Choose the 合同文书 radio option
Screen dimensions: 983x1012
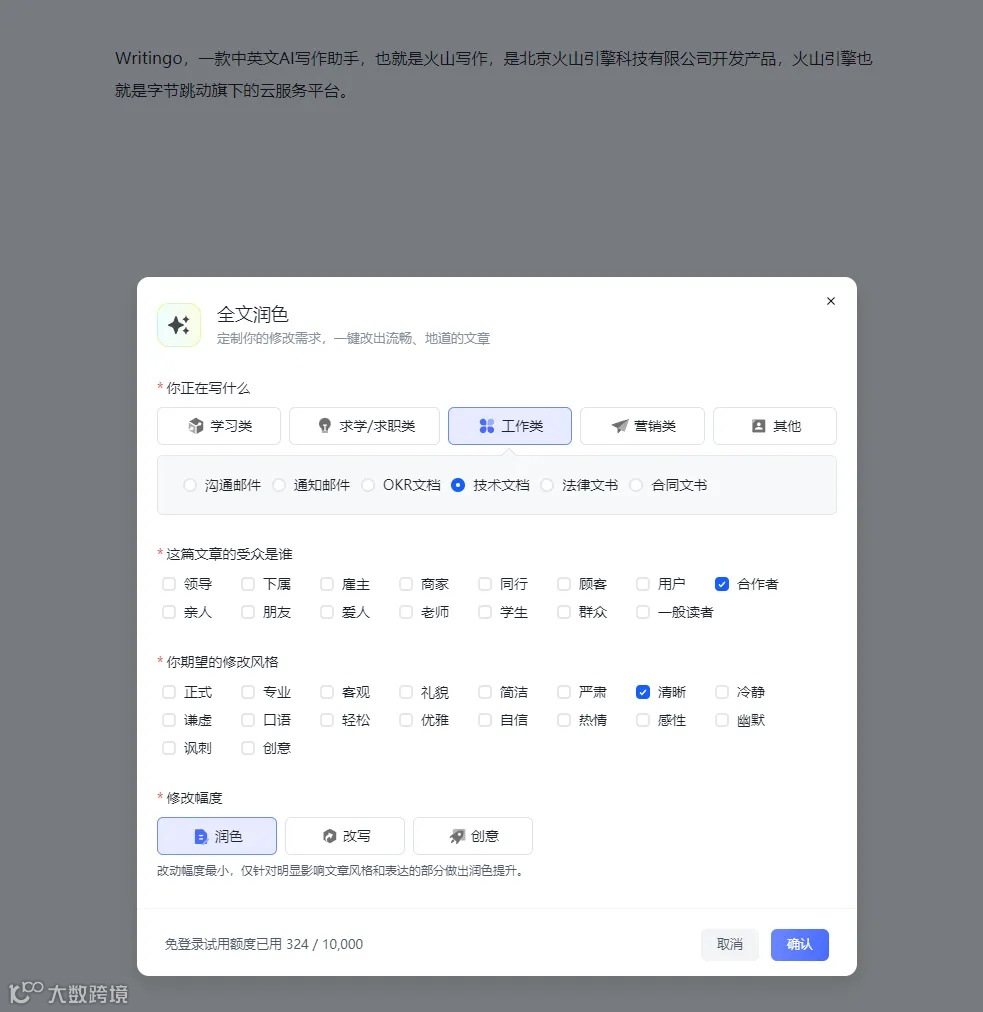636,485
